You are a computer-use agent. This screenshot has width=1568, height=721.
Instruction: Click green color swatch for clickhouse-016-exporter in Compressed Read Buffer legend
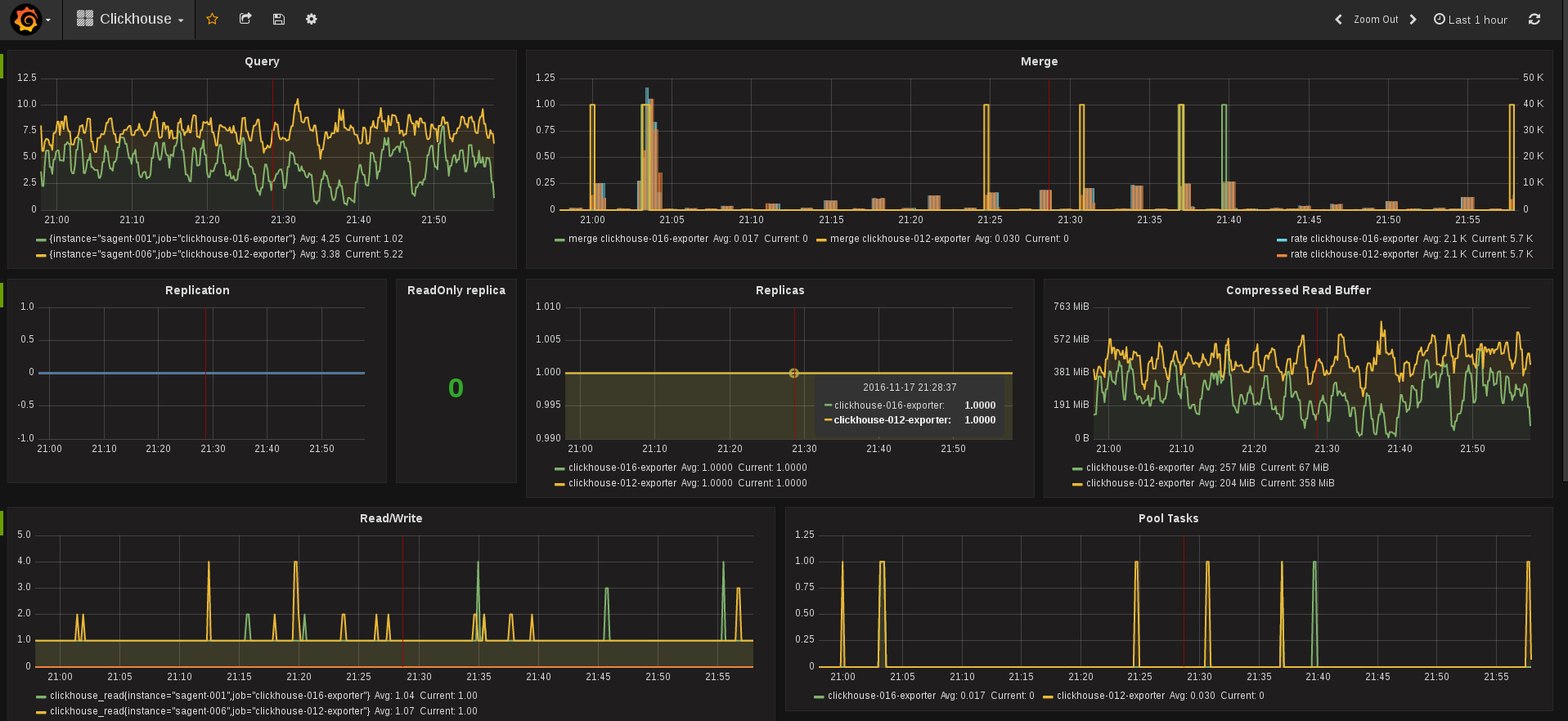1077,468
